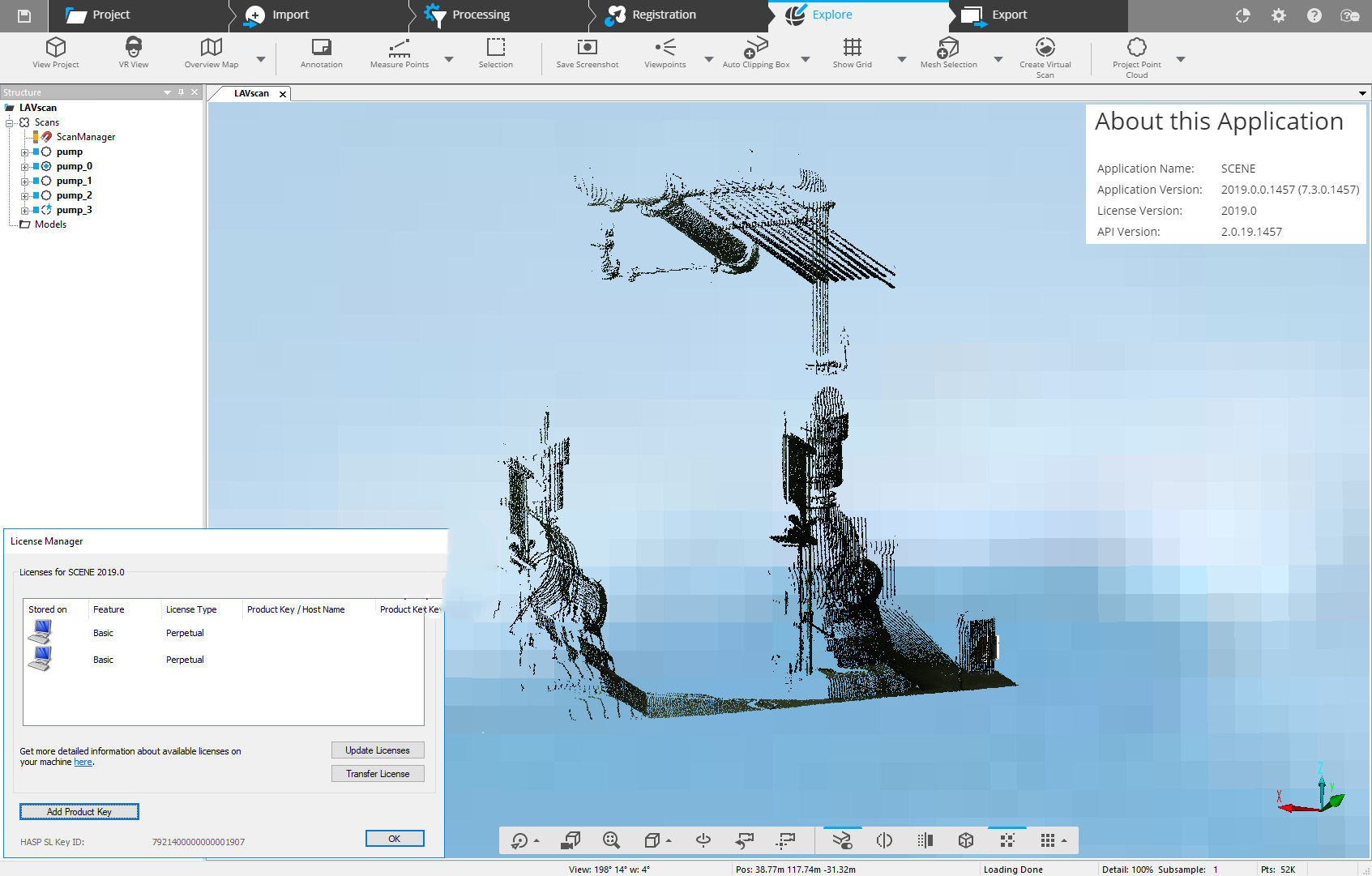Open the Auto Clipping Box dropdown arrow
The height and width of the screenshot is (876, 1372).
click(806, 59)
